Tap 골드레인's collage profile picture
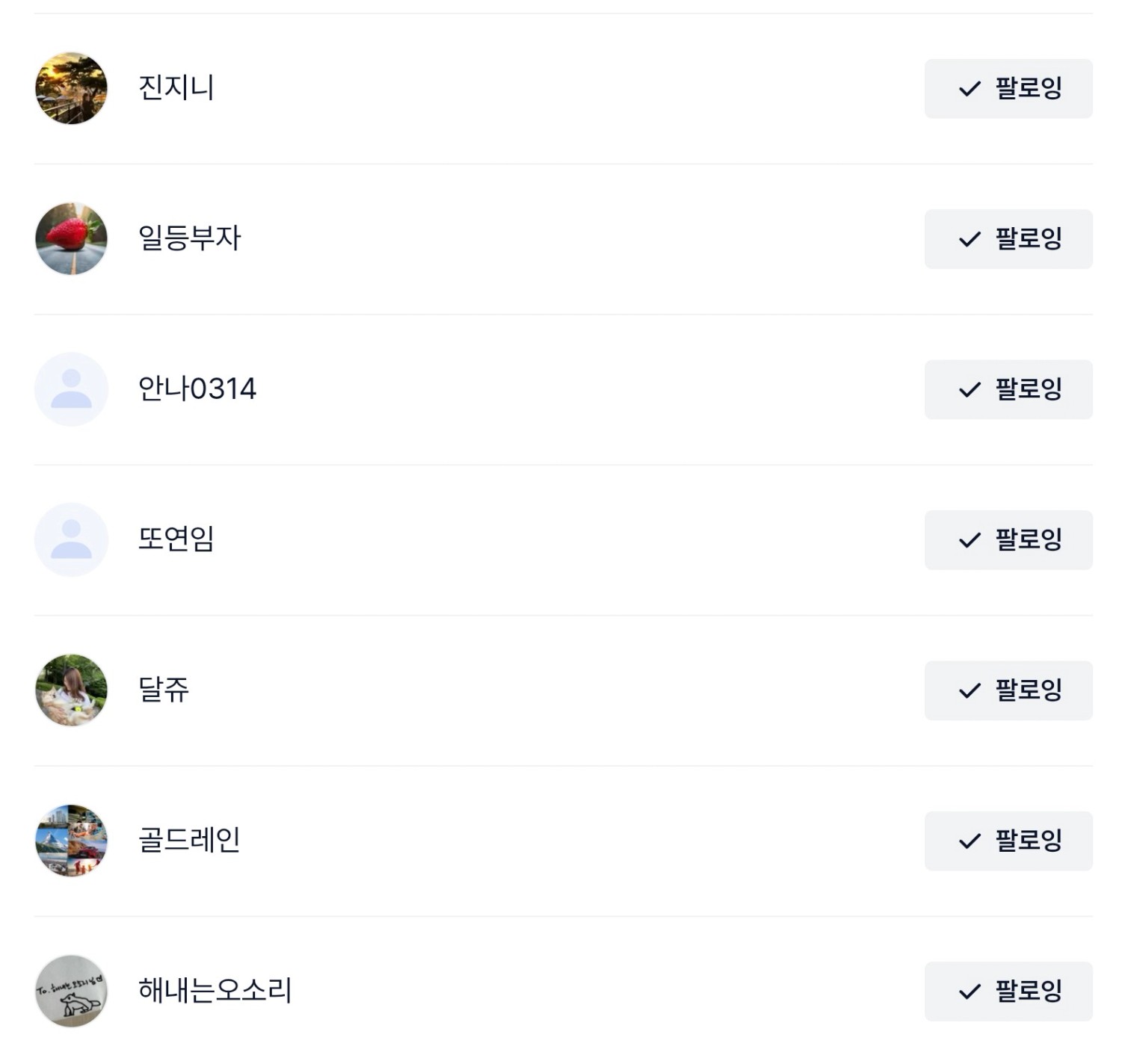1125x1064 pixels. [71, 841]
